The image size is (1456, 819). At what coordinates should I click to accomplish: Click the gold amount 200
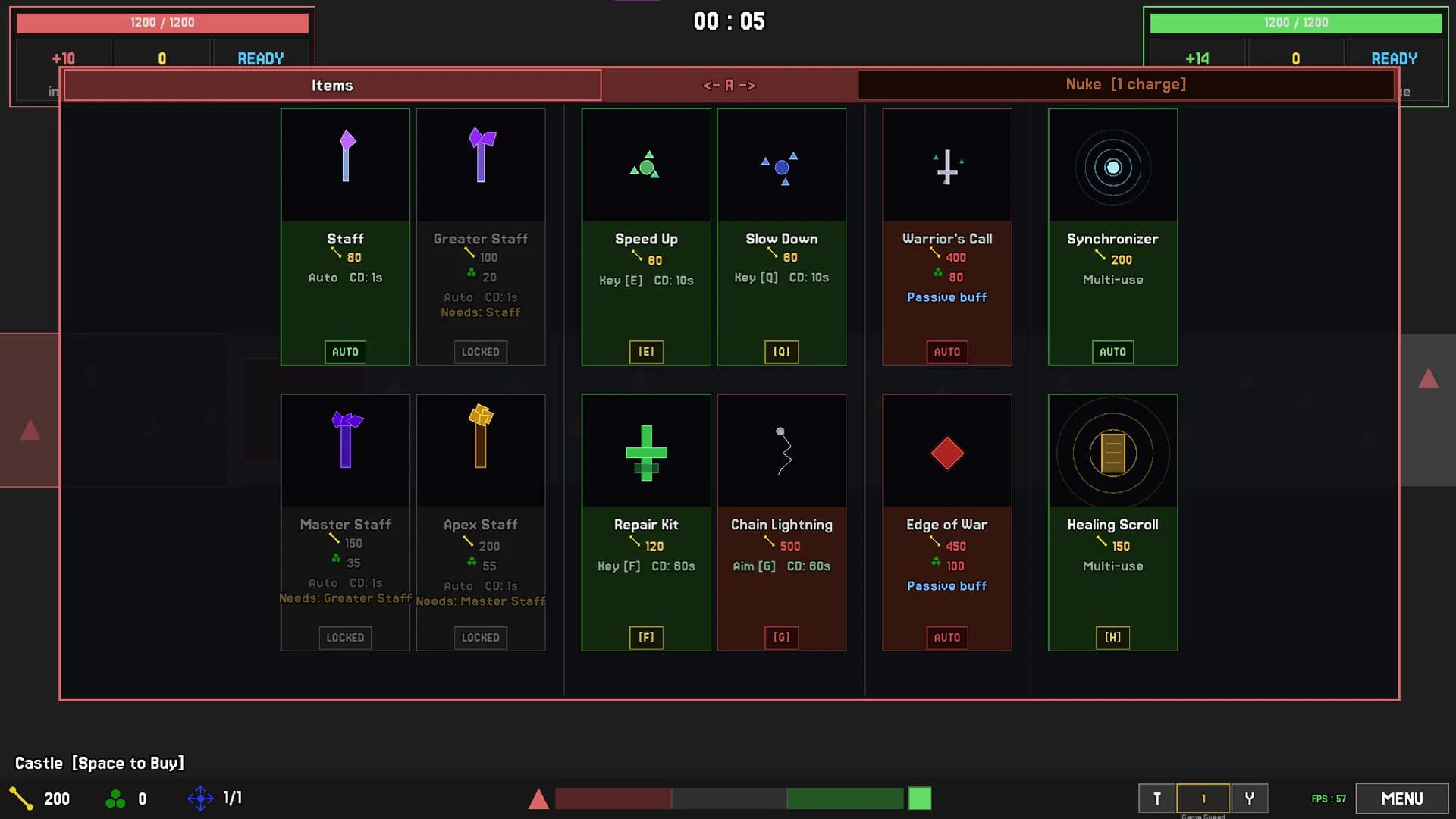tap(57, 799)
